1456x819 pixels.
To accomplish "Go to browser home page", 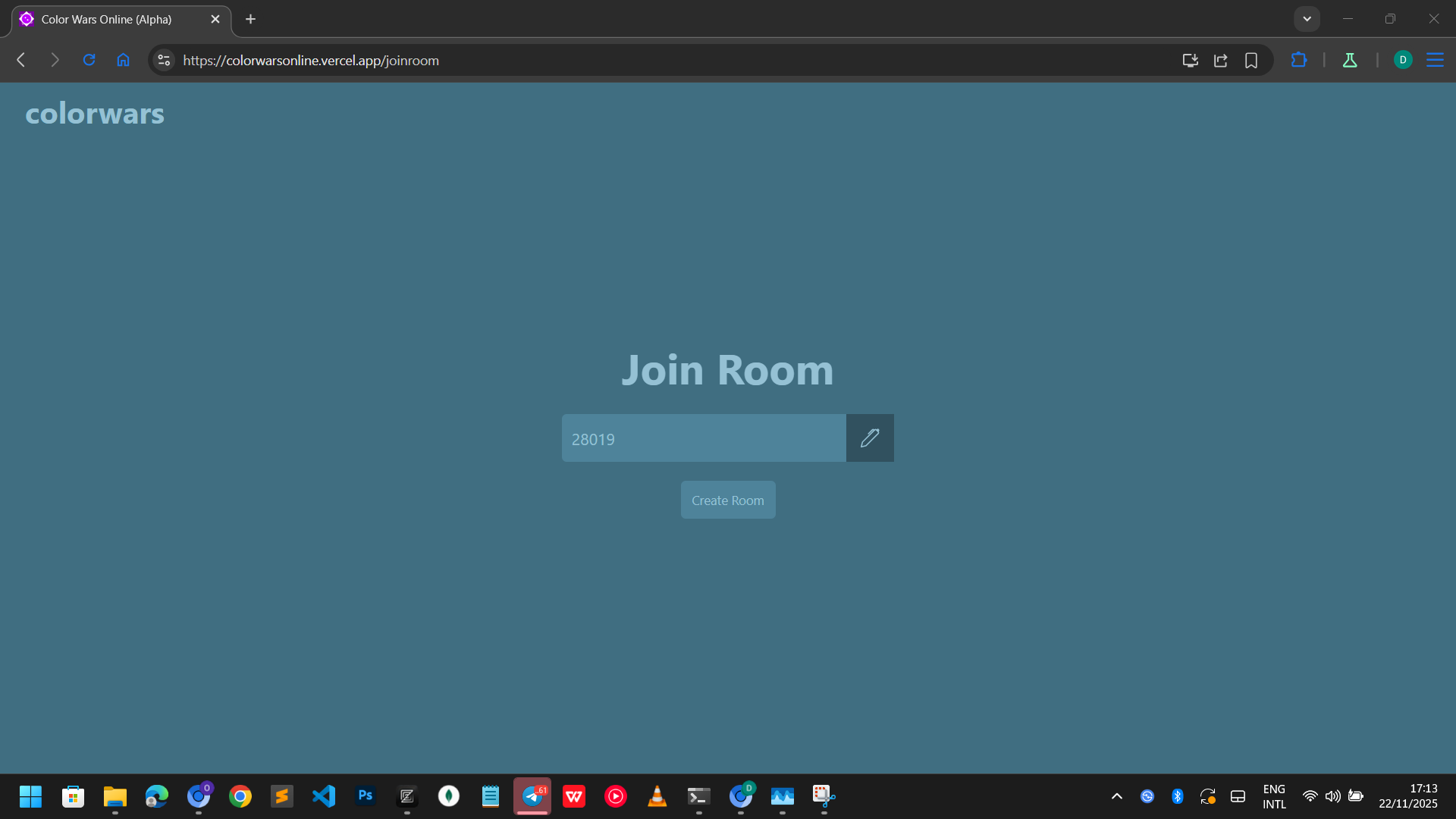I will (123, 60).
